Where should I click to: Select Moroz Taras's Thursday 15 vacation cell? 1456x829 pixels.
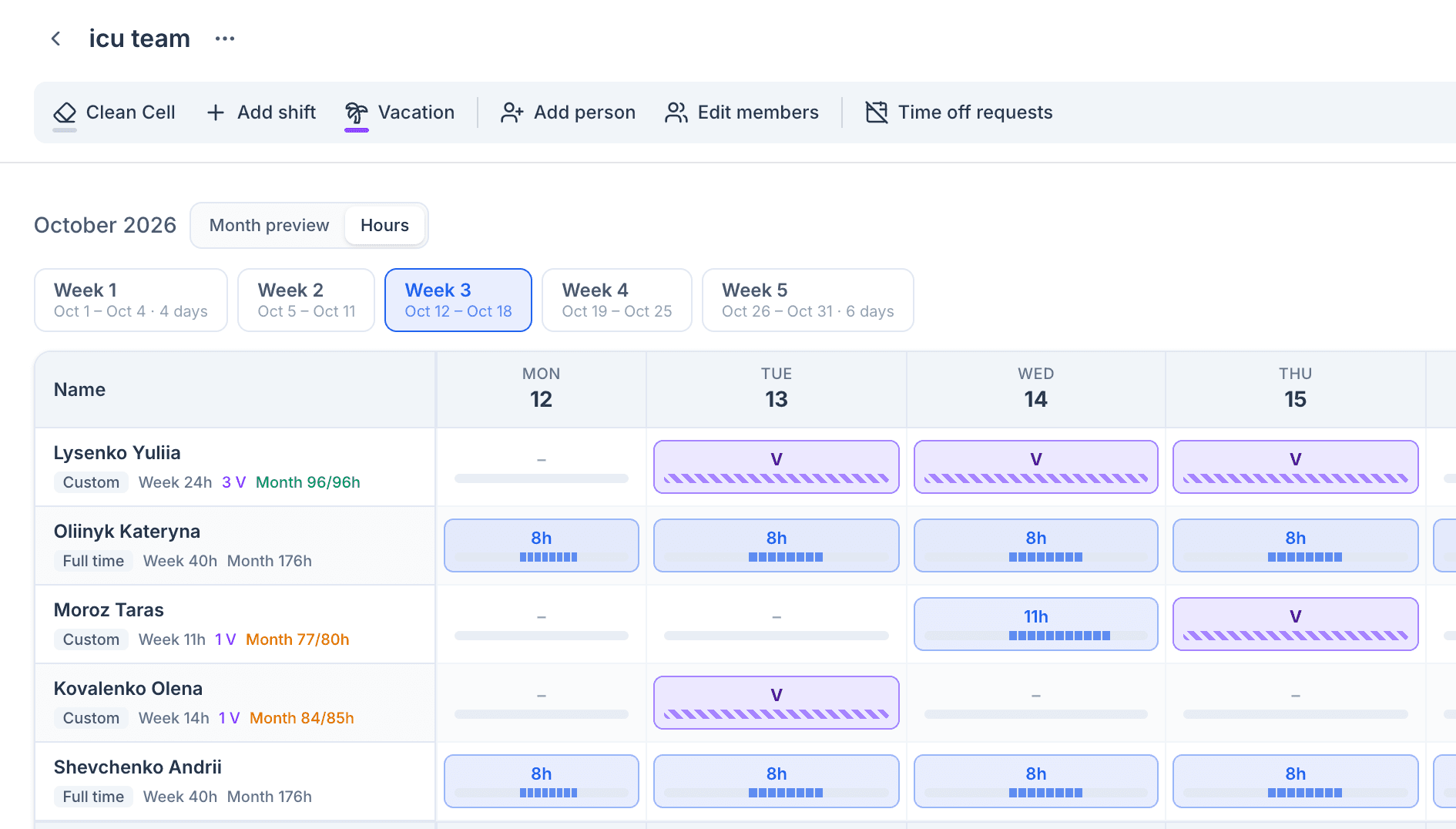[1296, 624]
